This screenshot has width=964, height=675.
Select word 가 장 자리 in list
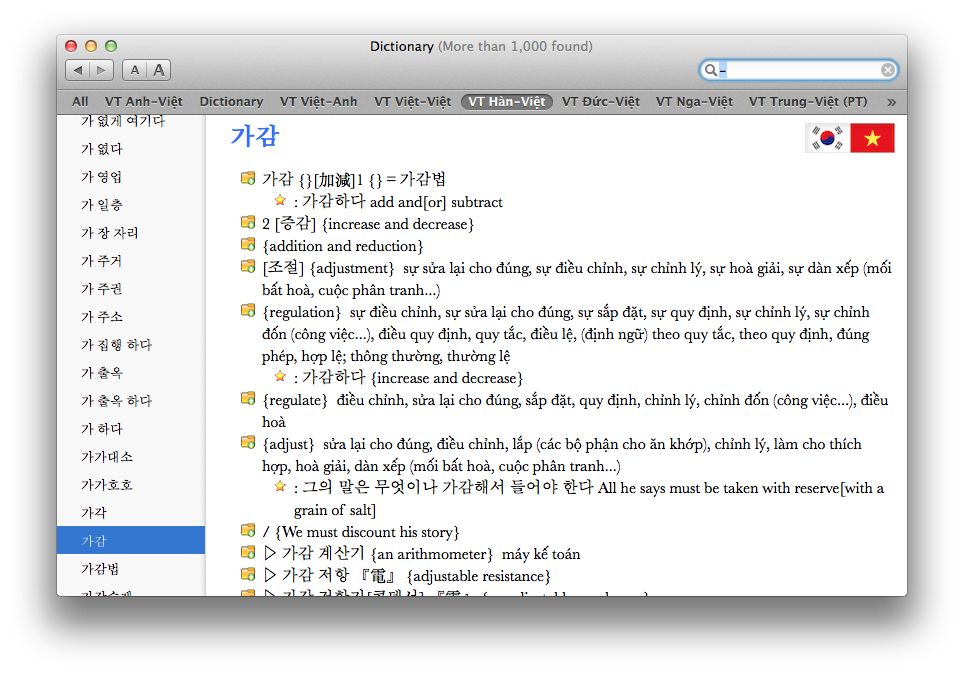point(131,233)
